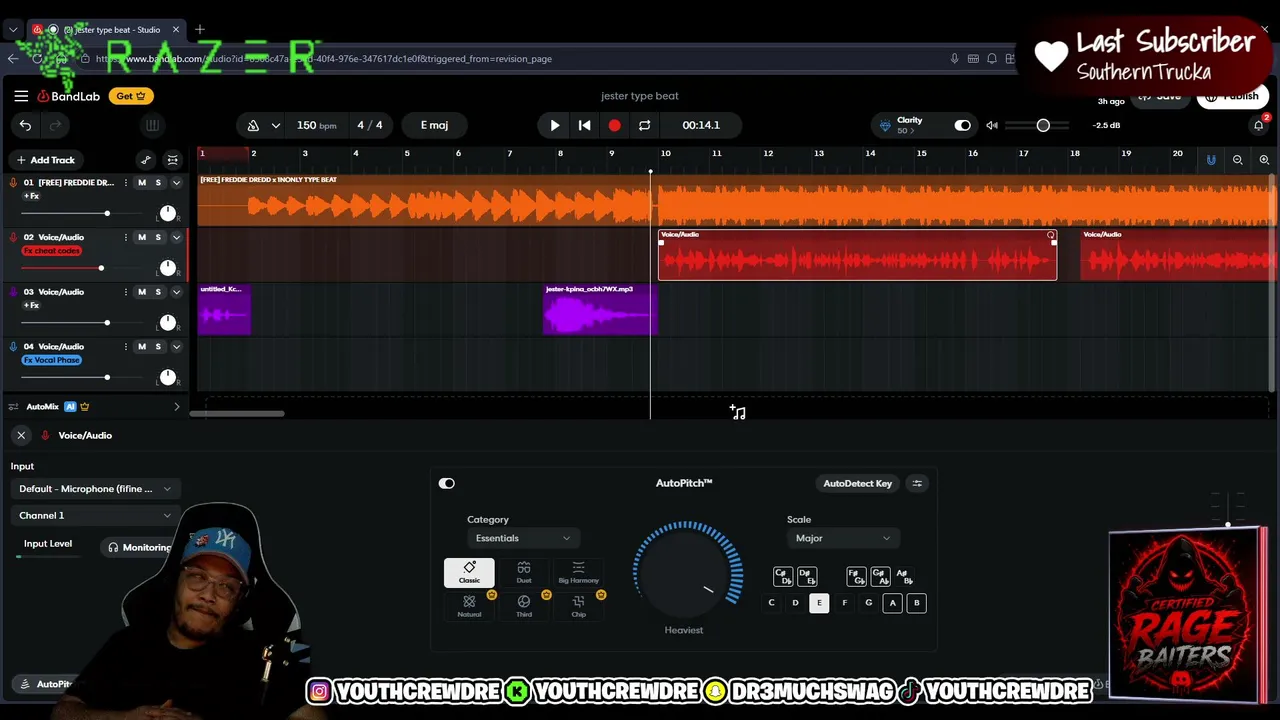The height and width of the screenshot is (720, 1280).
Task: Select the Chip AutoPitch preset
Action: tap(578, 606)
